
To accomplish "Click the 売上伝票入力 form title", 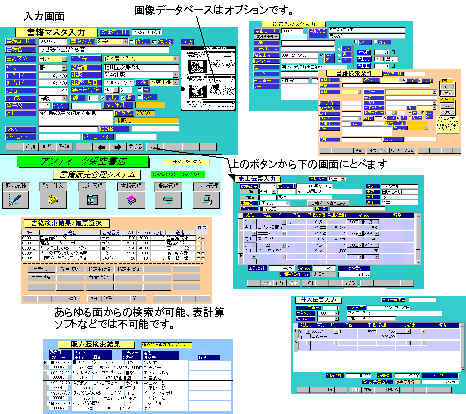I will pyautogui.click(x=256, y=179).
